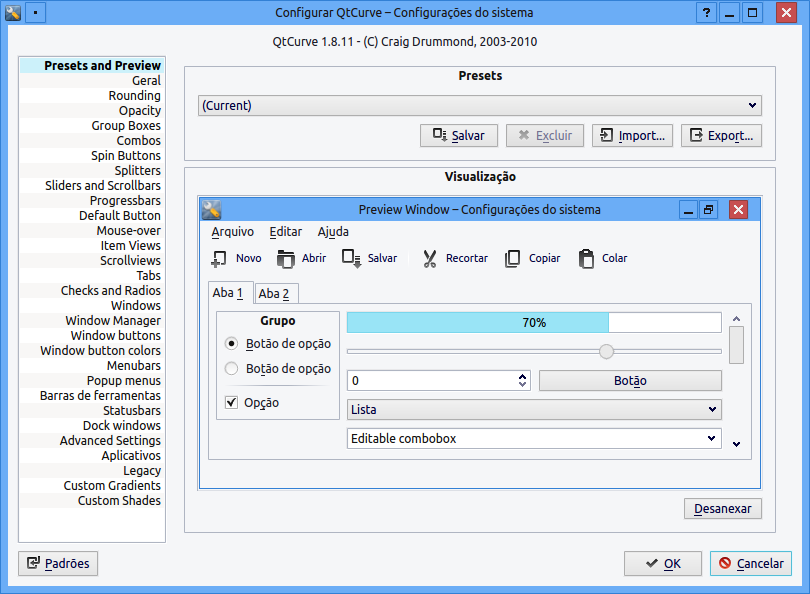810x594 pixels.
Task: Select Presets and Preview entry
Action: pos(92,66)
